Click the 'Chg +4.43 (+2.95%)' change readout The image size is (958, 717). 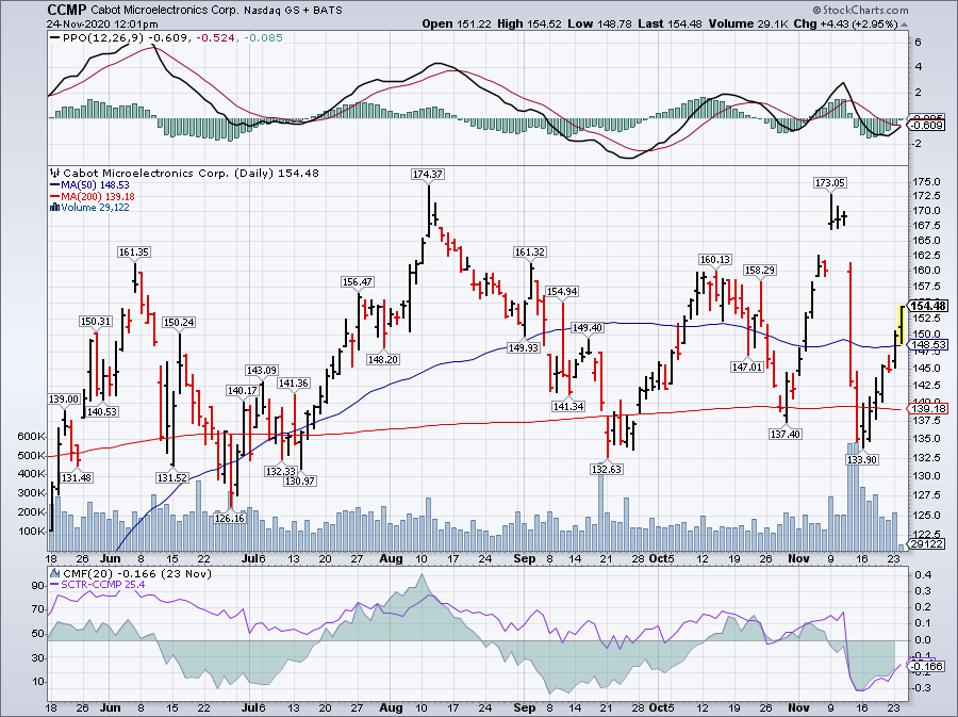pyautogui.click(x=846, y=24)
